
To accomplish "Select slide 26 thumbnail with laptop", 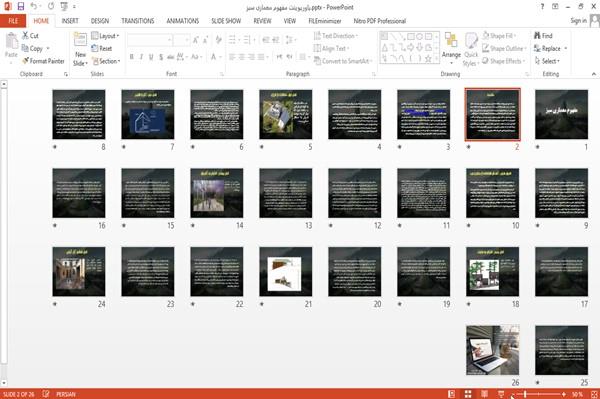I will pos(492,350).
